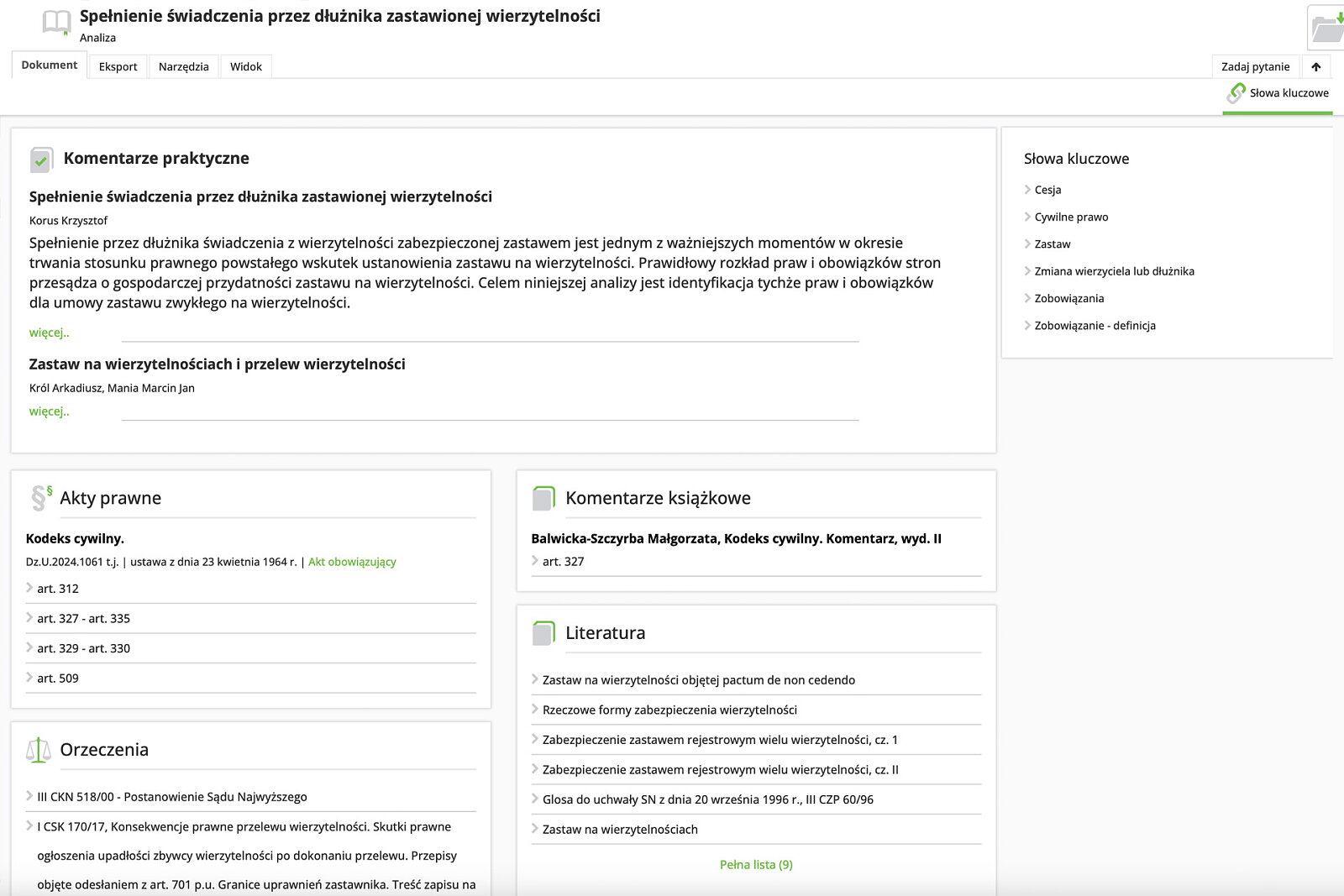Click the book icon beside Komentarze książkowe
The width and height of the screenshot is (1344, 896).
tap(544, 499)
